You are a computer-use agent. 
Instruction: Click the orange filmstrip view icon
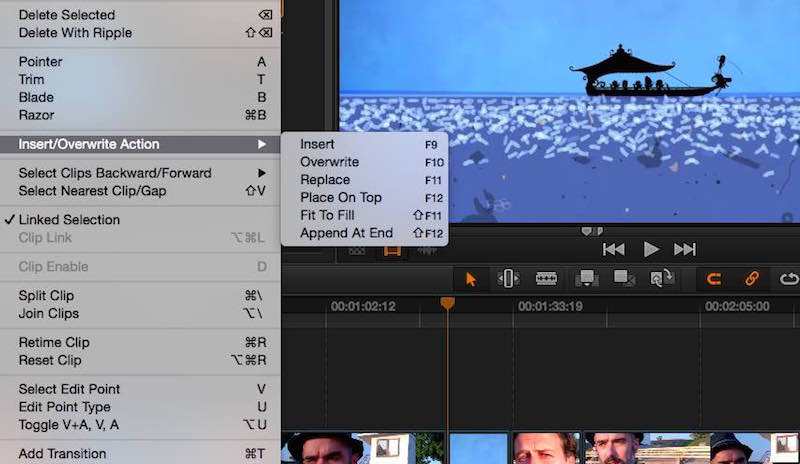tap(392, 251)
